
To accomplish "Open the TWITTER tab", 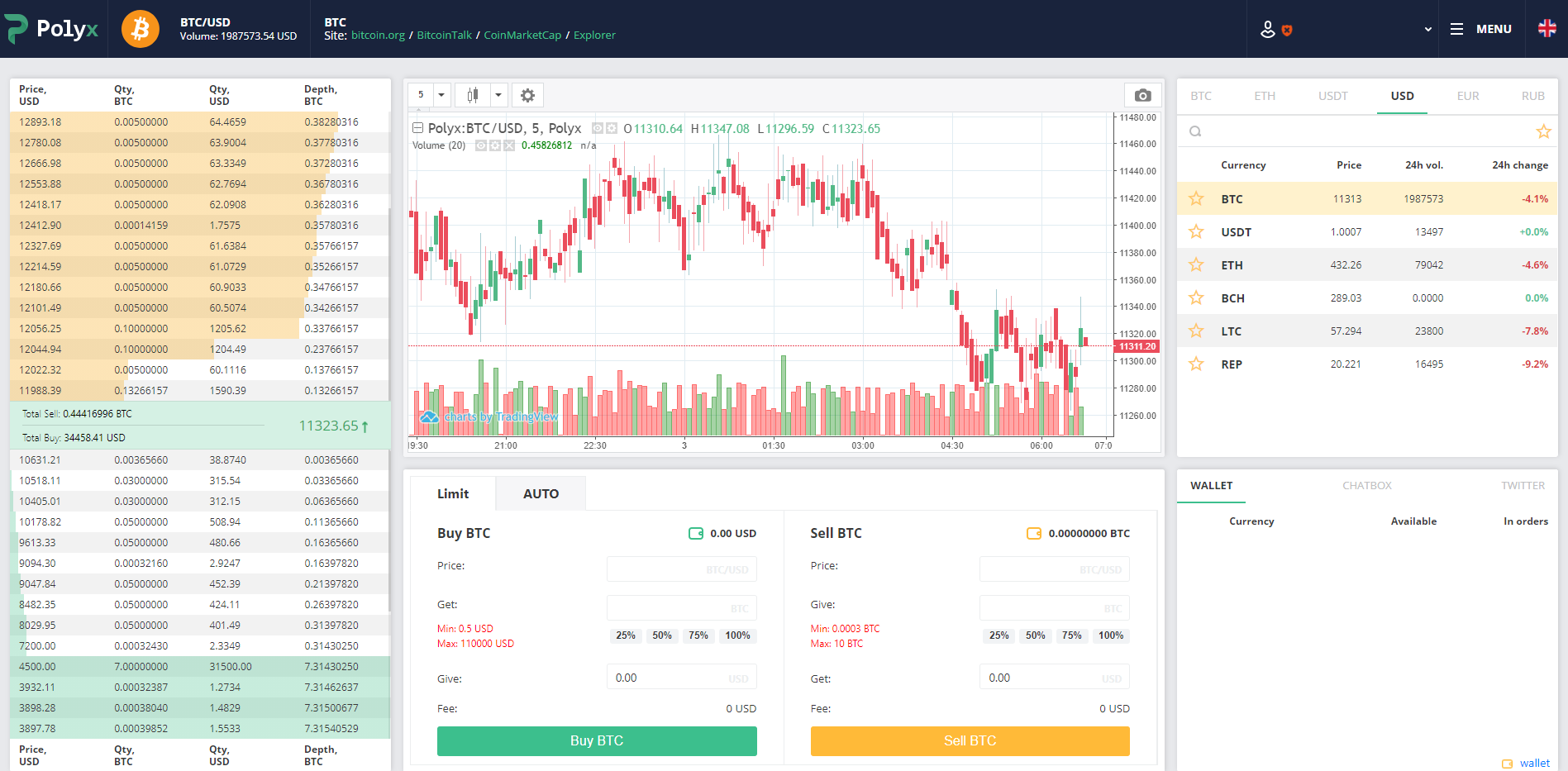I will pos(1523,486).
